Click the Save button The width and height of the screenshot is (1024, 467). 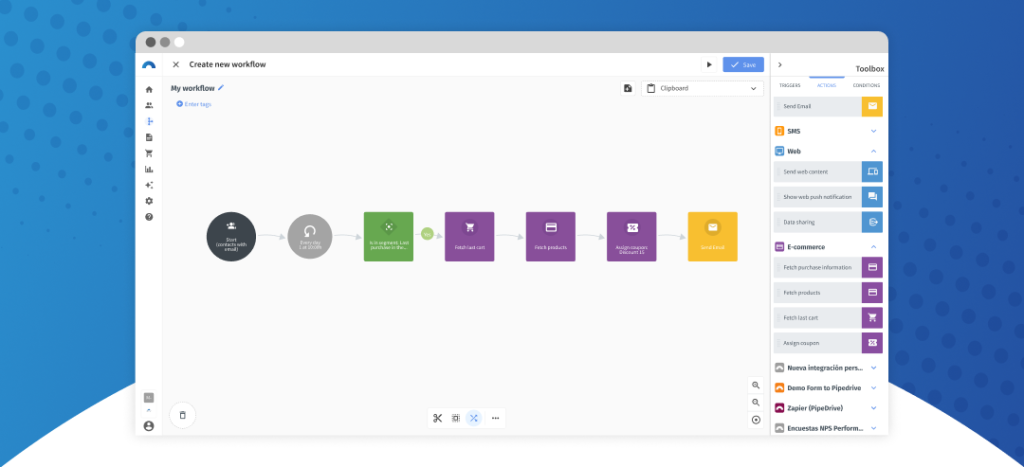pos(743,65)
